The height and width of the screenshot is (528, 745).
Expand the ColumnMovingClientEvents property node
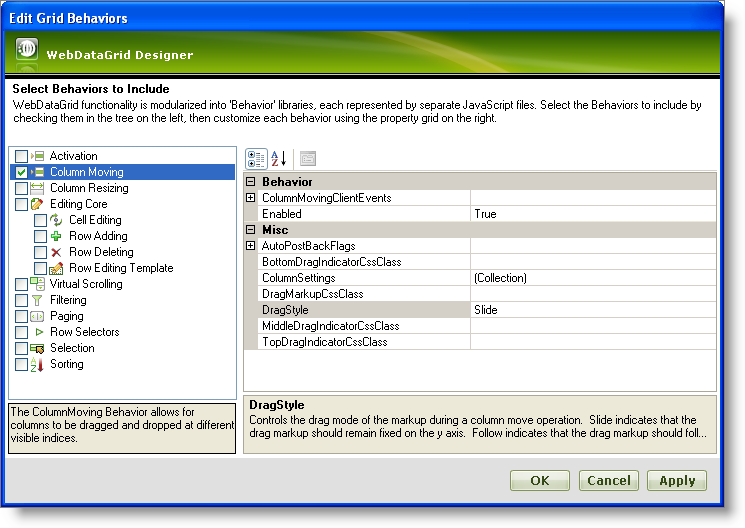point(250,198)
